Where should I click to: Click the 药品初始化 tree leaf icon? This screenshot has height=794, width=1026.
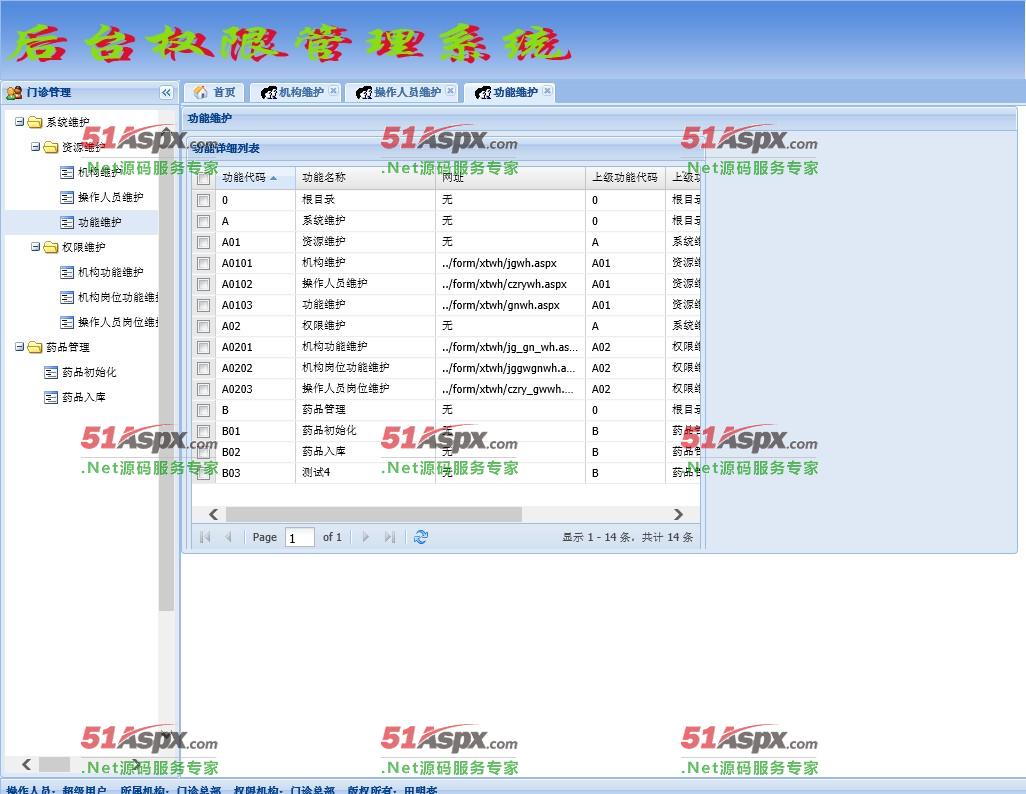[51, 372]
